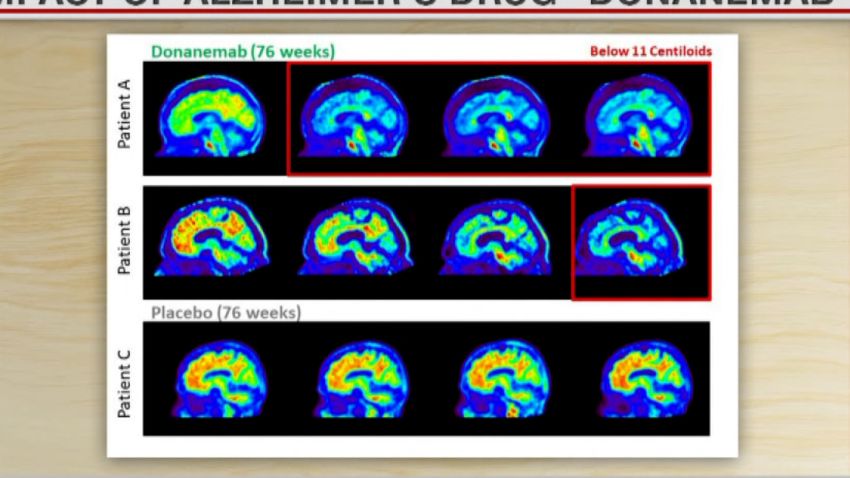Open Patient A's first brain scan
This screenshot has height=478, width=850.
[212, 116]
